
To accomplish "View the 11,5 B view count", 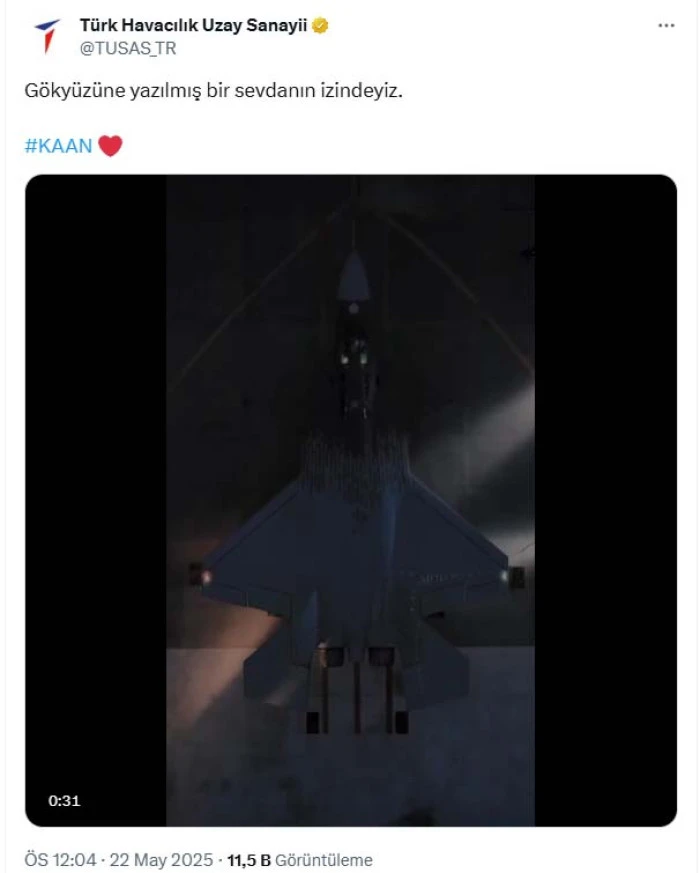I will coord(248,860).
